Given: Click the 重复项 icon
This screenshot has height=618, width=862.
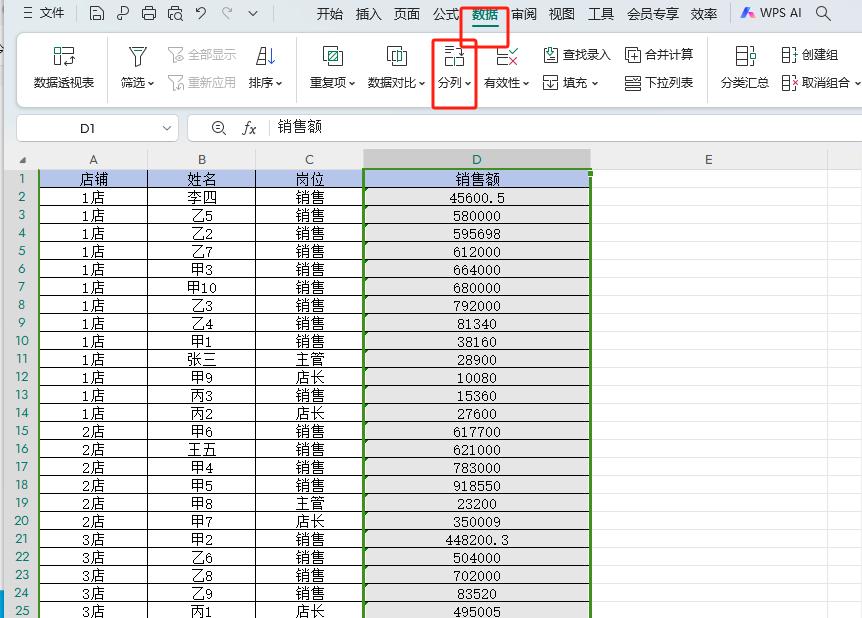Looking at the screenshot, I should (332, 56).
